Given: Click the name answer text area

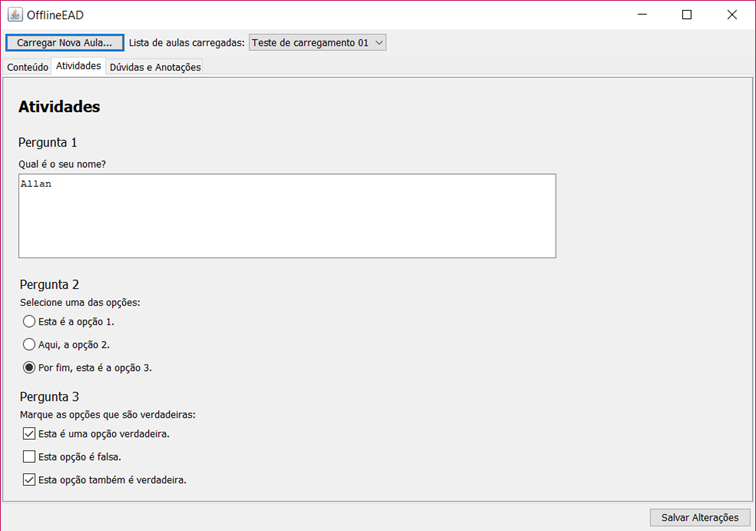Looking at the screenshot, I should coord(287,216).
